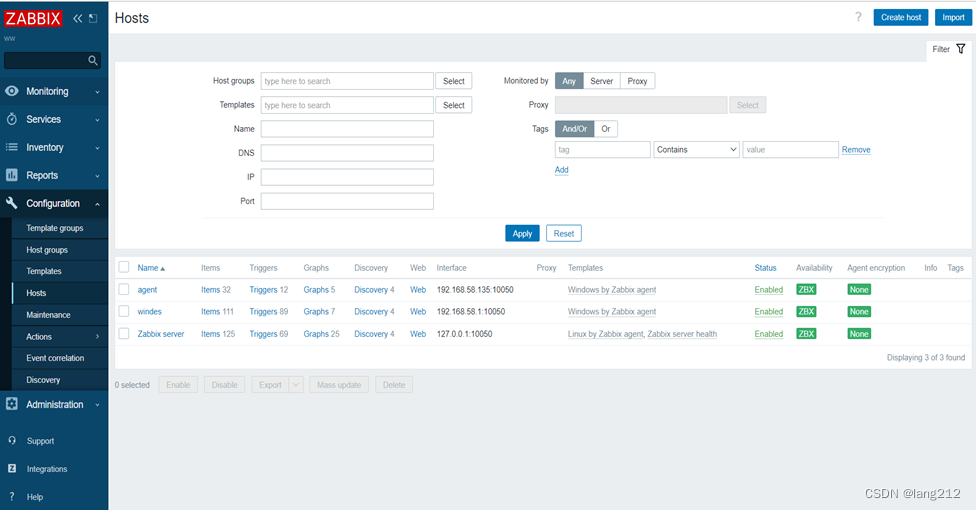Click the Add tag link
Image resolution: width=976 pixels, height=510 pixels.
click(561, 169)
